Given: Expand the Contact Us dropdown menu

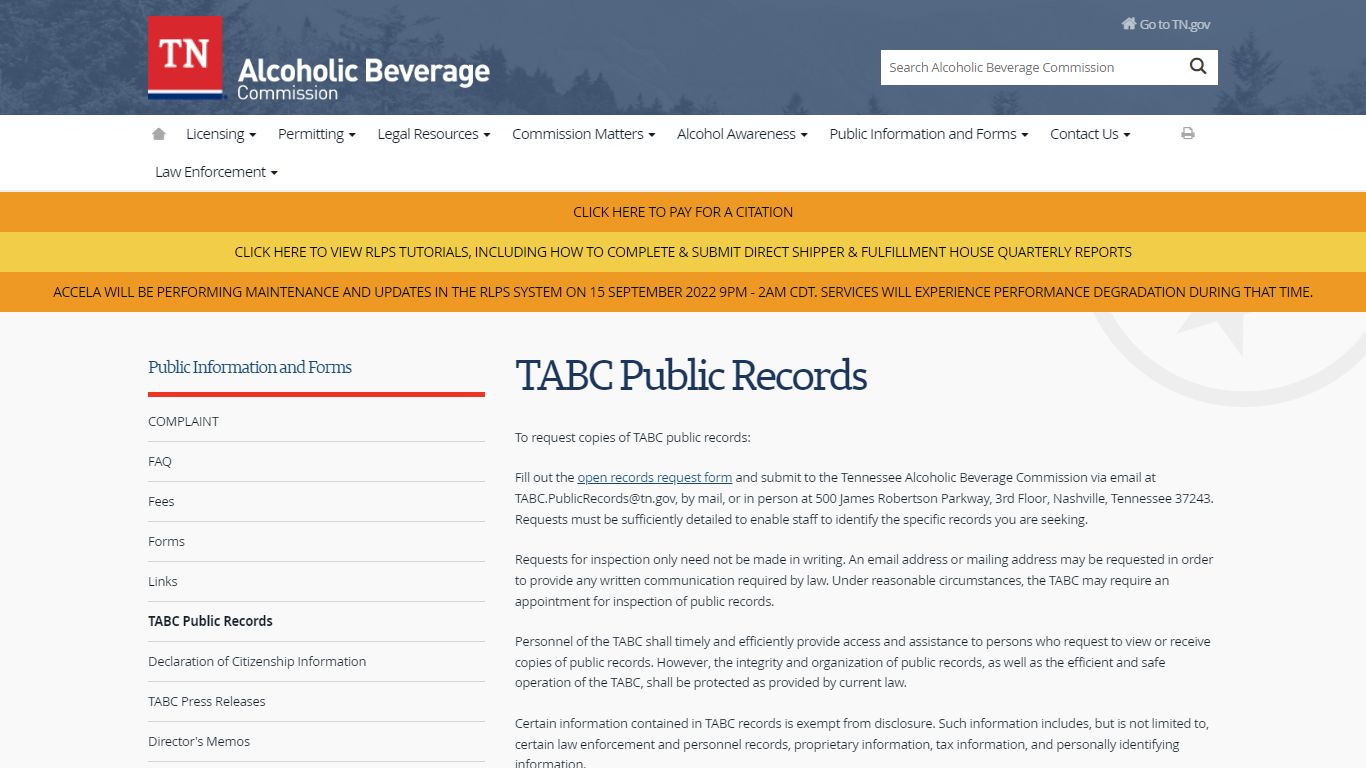Looking at the screenshot, I should [x=1089, y=134].
